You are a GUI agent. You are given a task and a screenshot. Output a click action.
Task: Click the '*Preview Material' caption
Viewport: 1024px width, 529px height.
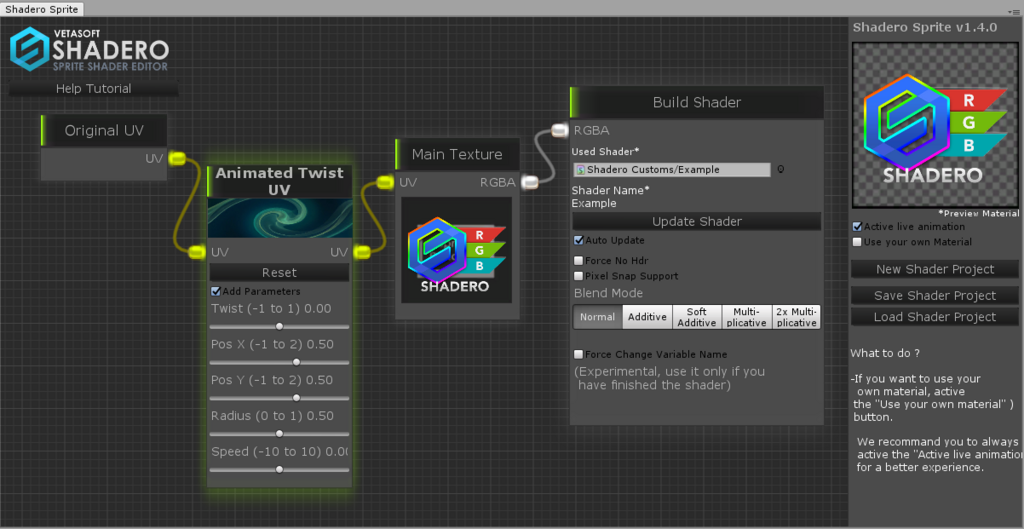(x=978, y=214)
